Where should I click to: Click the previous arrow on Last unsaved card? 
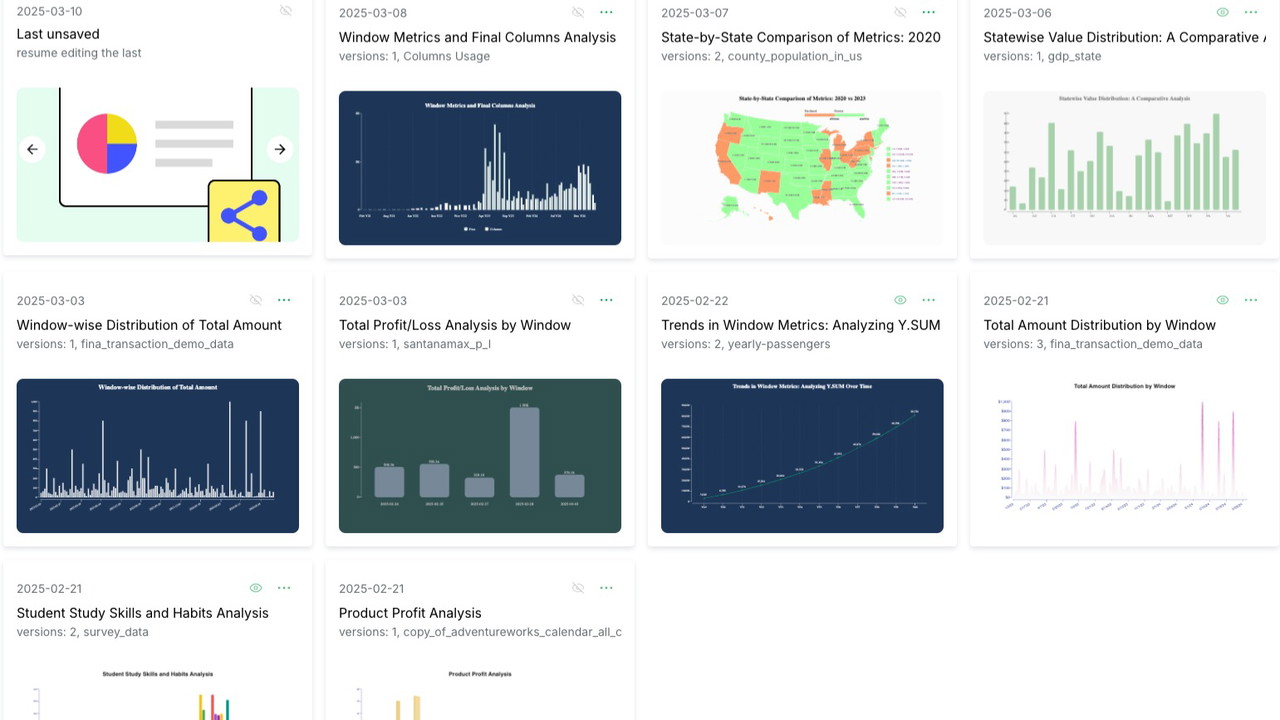point(32,149)
